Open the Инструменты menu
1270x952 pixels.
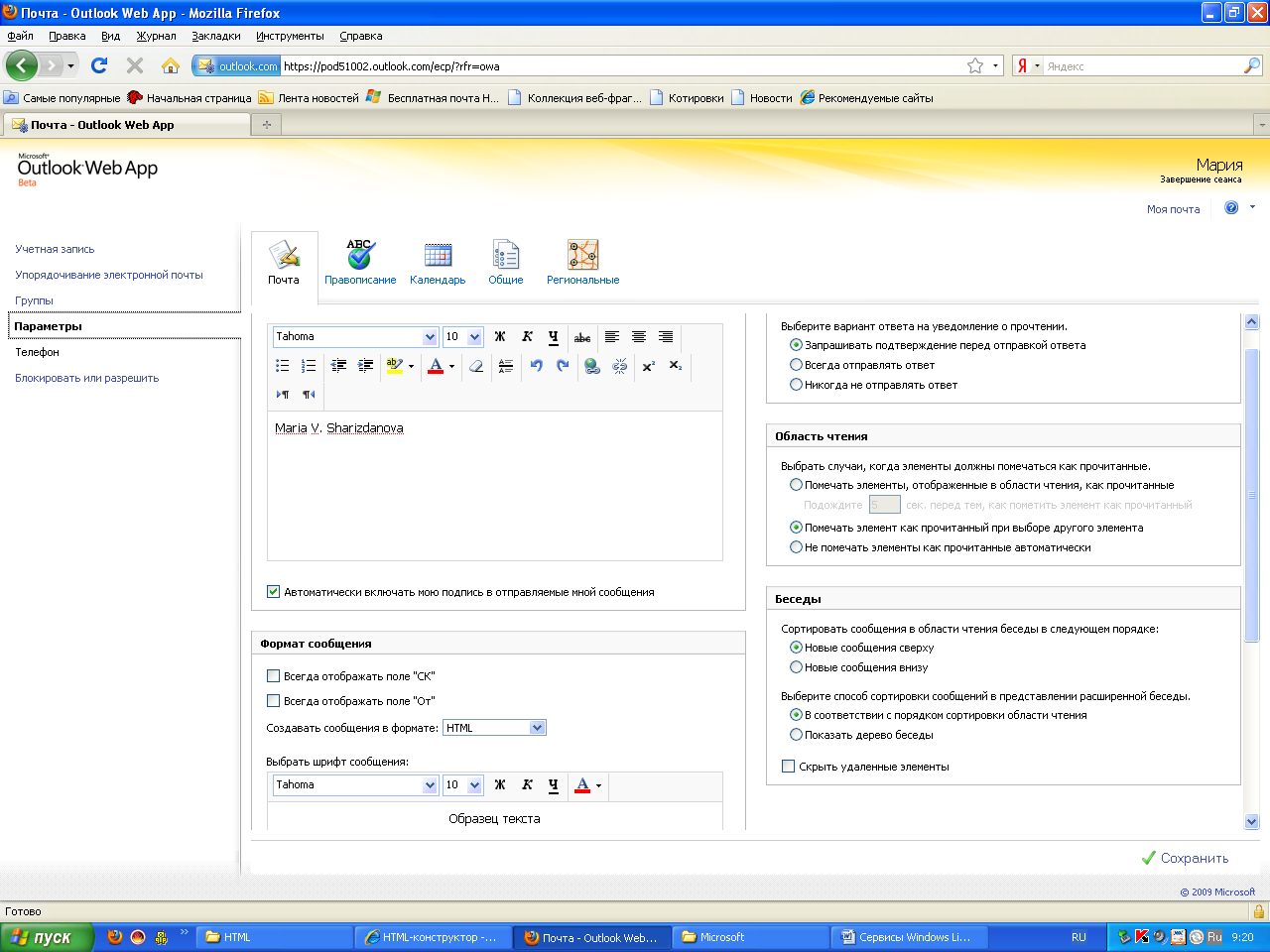coord(290,36)
